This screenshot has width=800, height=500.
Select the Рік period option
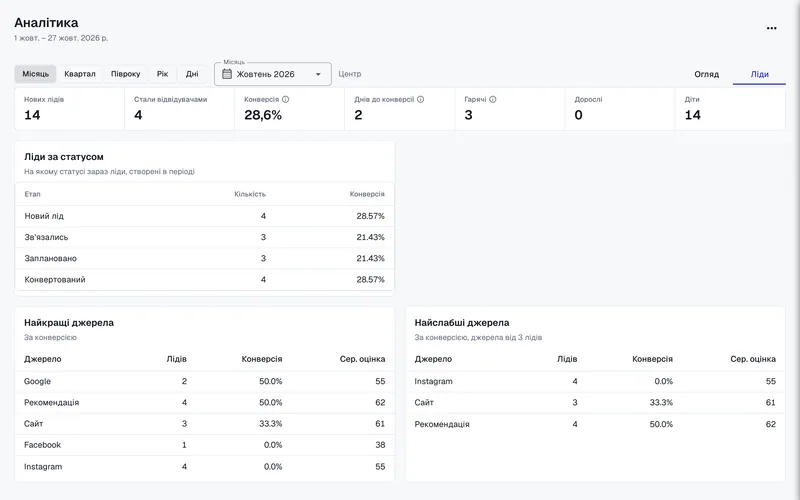point(162,74)
